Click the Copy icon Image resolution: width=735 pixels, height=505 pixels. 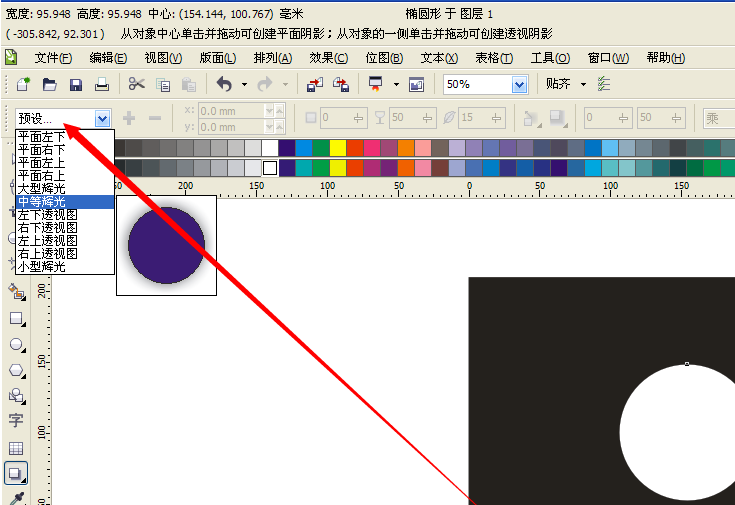click(163, 85)
